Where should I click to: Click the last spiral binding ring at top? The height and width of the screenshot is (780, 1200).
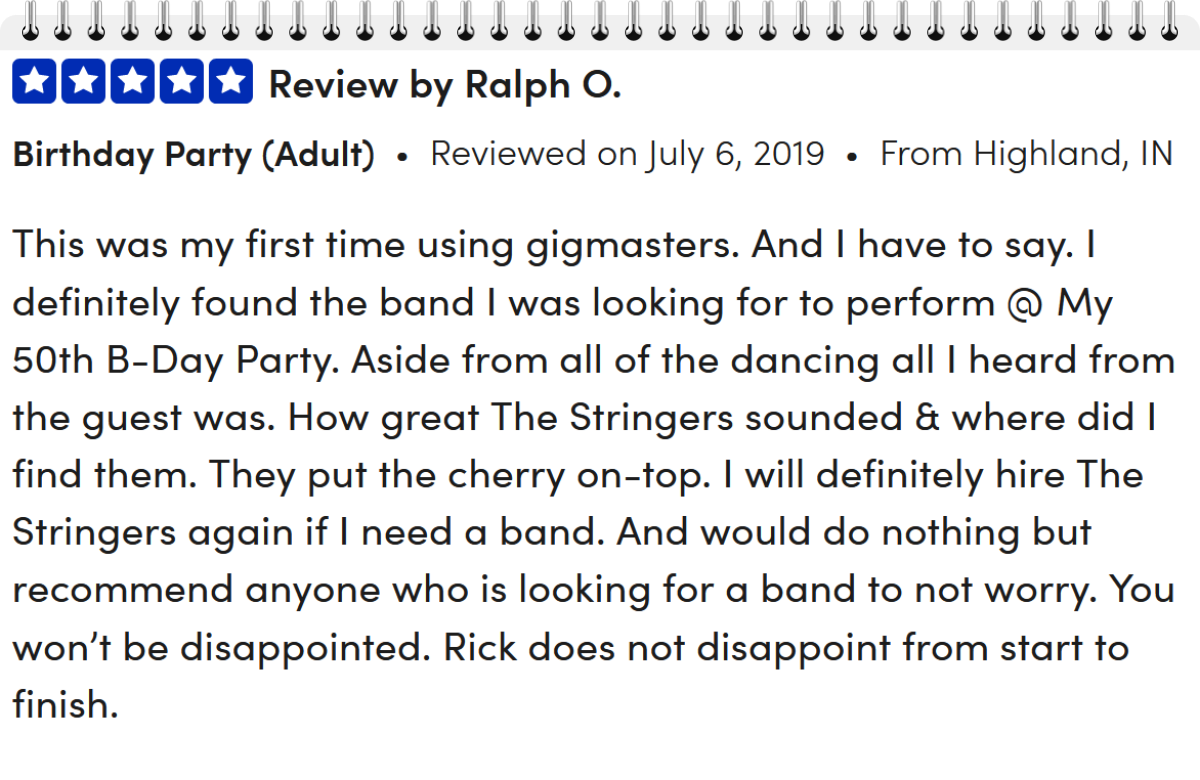(1170, 20)
